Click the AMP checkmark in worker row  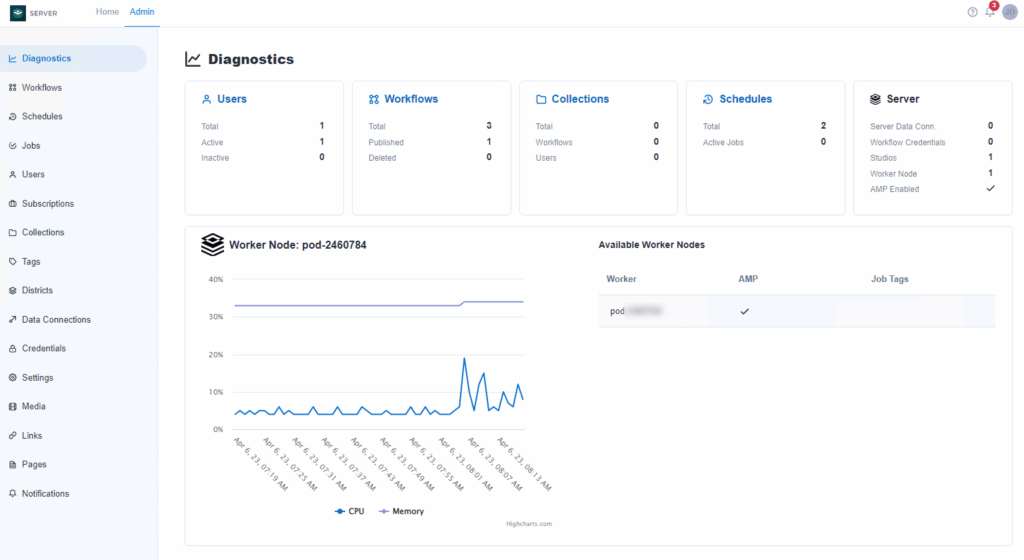(743, 312)
